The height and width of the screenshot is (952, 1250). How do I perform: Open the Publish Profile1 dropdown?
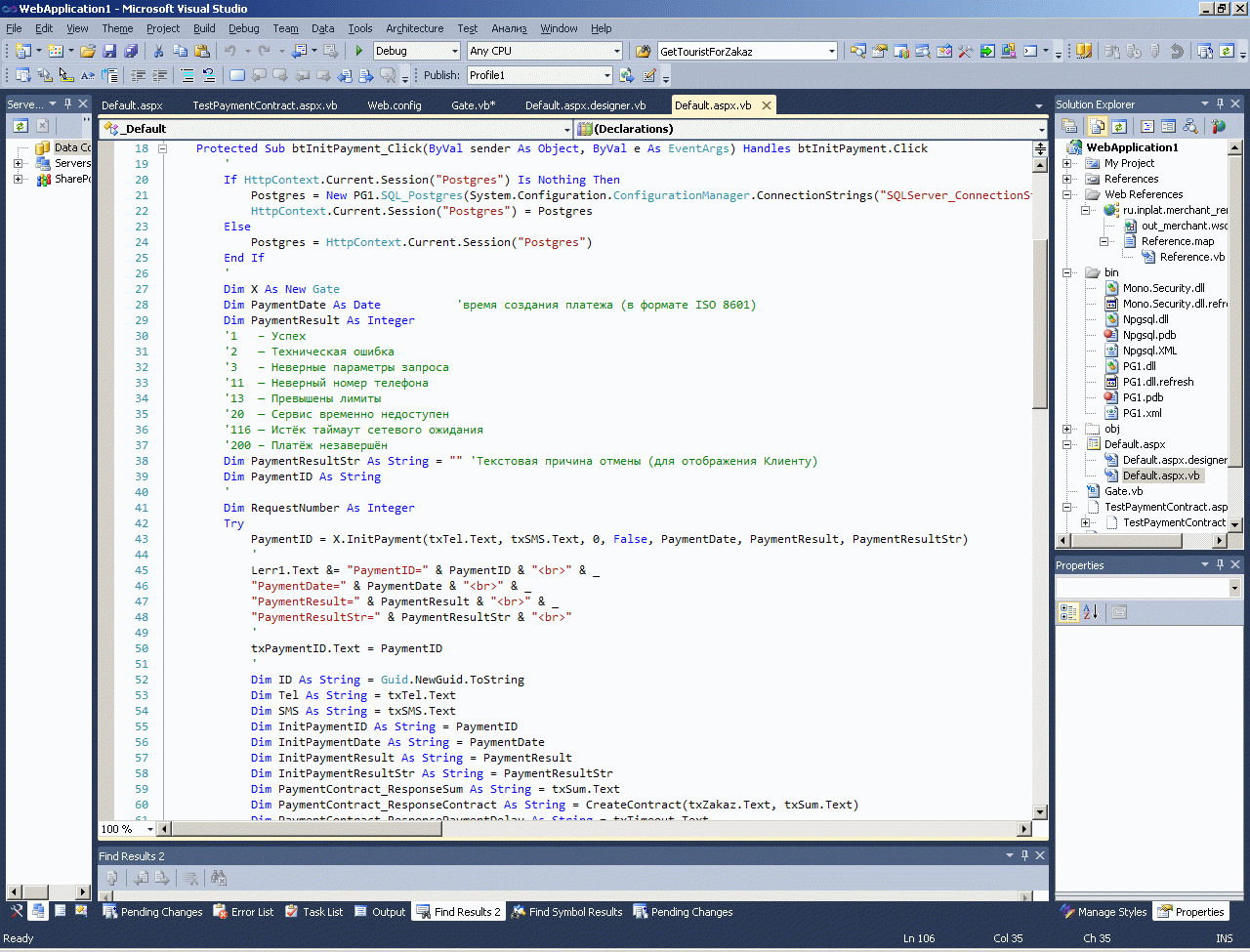click(606, 75)
